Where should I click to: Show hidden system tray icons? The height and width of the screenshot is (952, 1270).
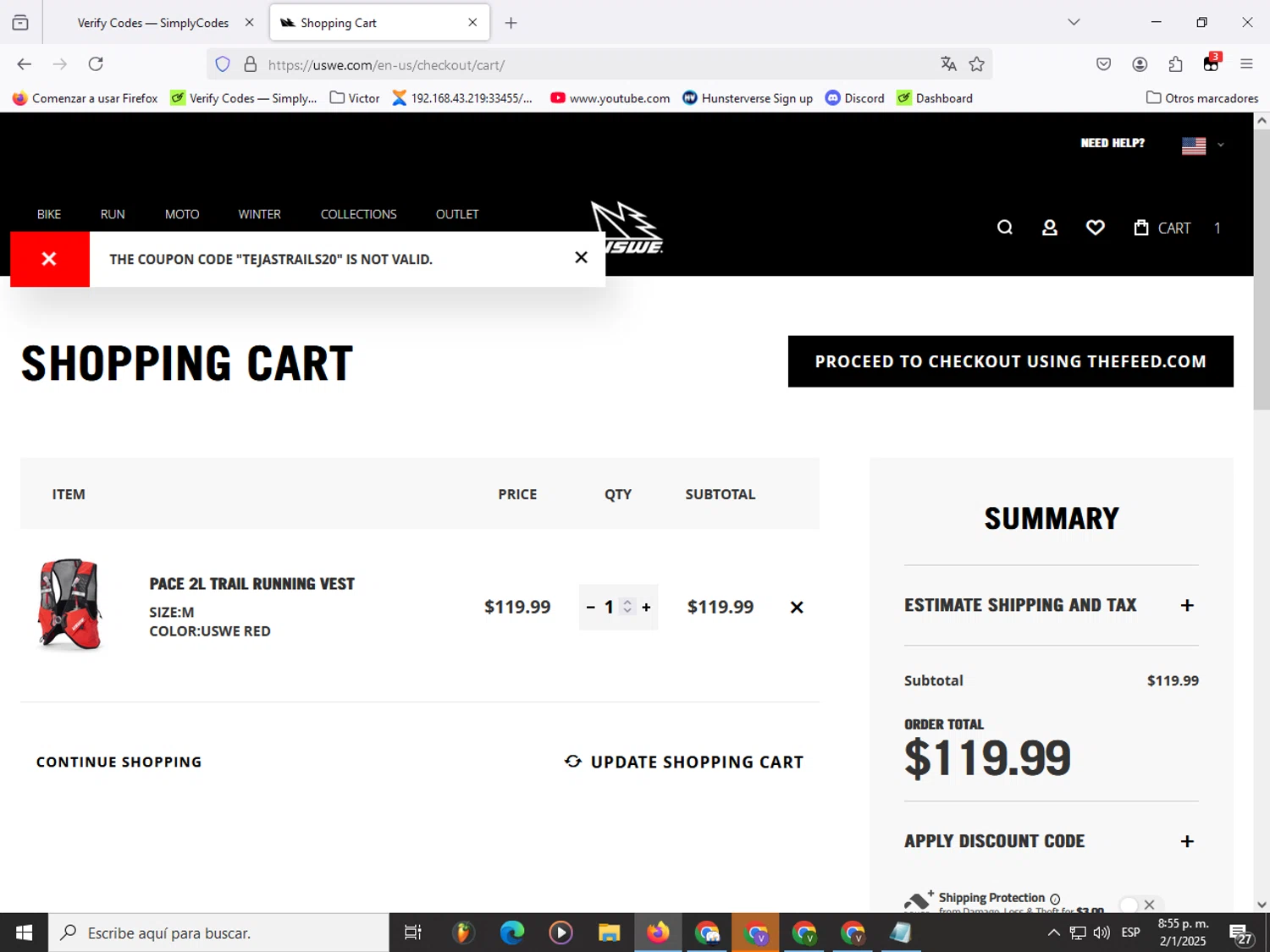[x=1053, y=933]
